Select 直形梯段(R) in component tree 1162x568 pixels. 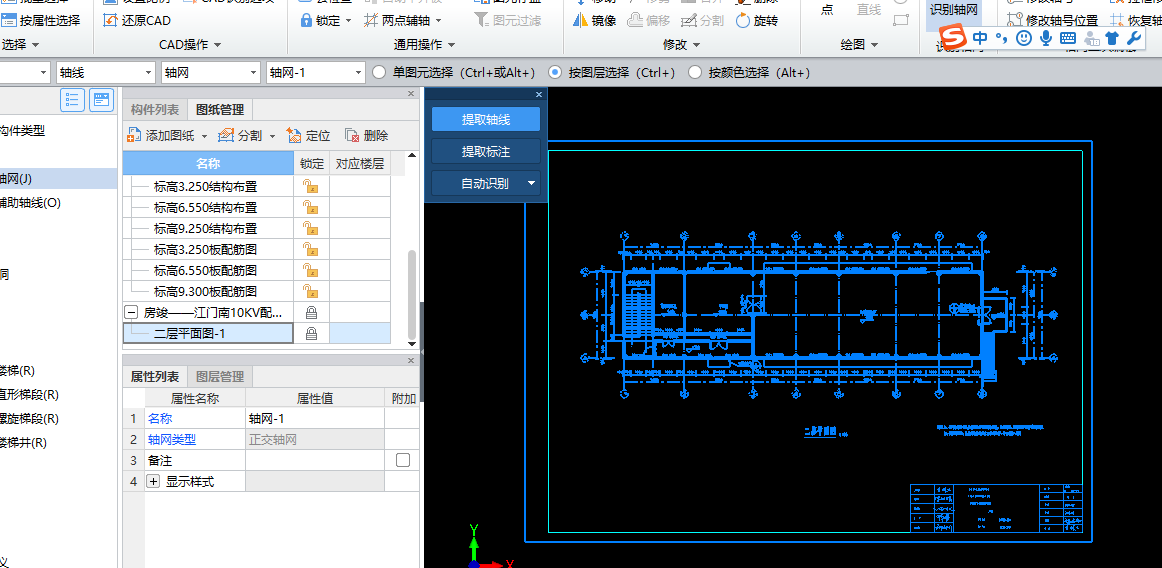click(x=30, y=394)
